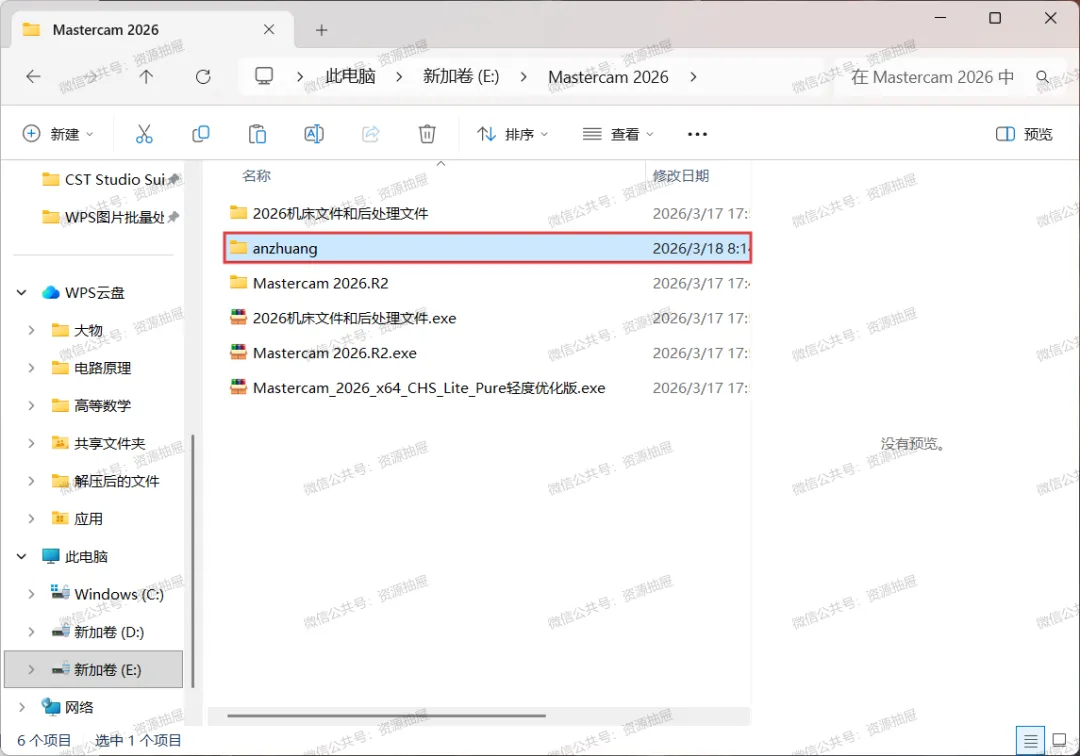The height and width of the screenshot is (756, 1080).
Task: Click the Rename icon in toolbar
Action: (314, 134)
